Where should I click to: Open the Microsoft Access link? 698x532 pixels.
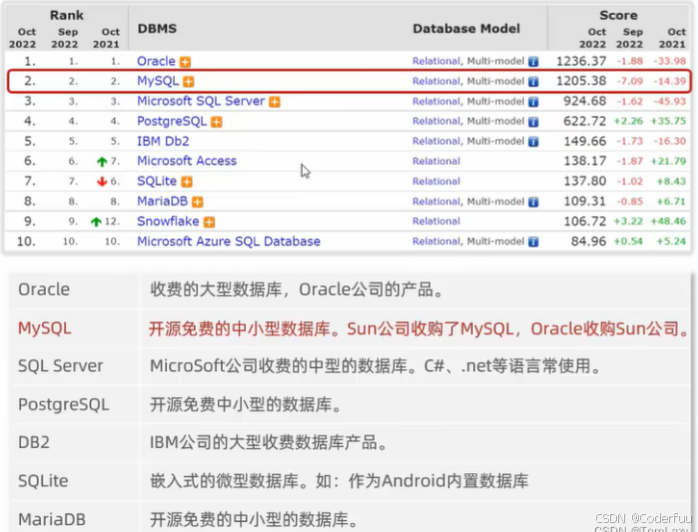187,161
